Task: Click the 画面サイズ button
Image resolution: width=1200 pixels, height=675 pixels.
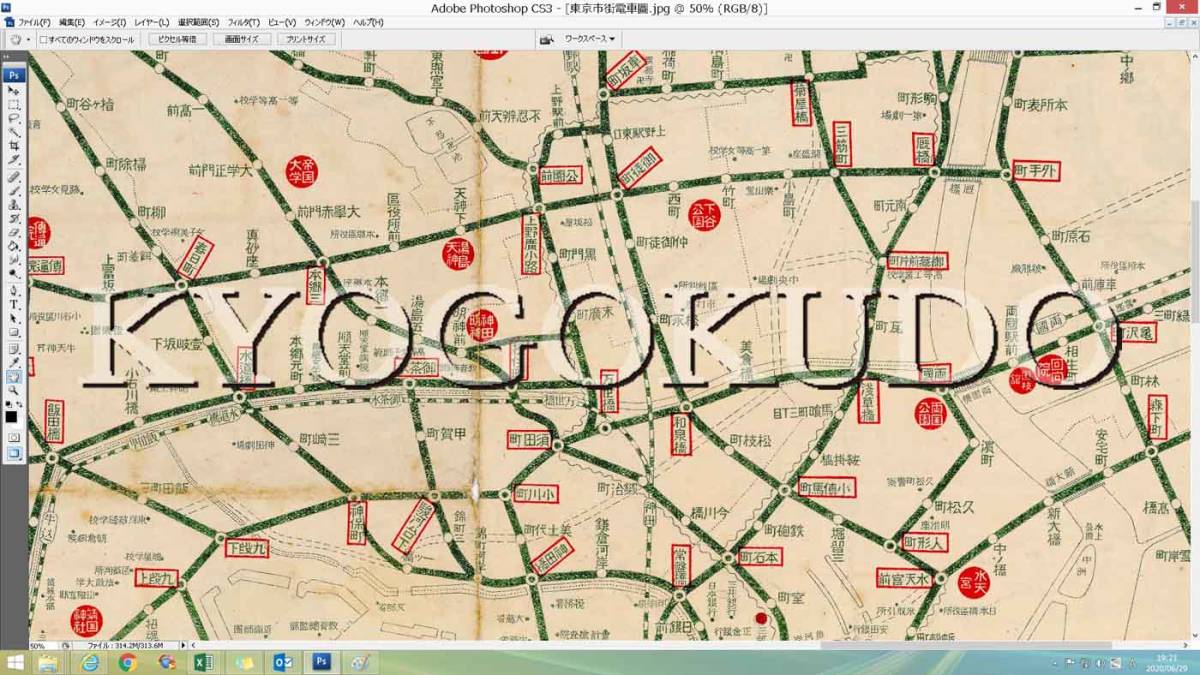Action: click(x=242, y=39)
